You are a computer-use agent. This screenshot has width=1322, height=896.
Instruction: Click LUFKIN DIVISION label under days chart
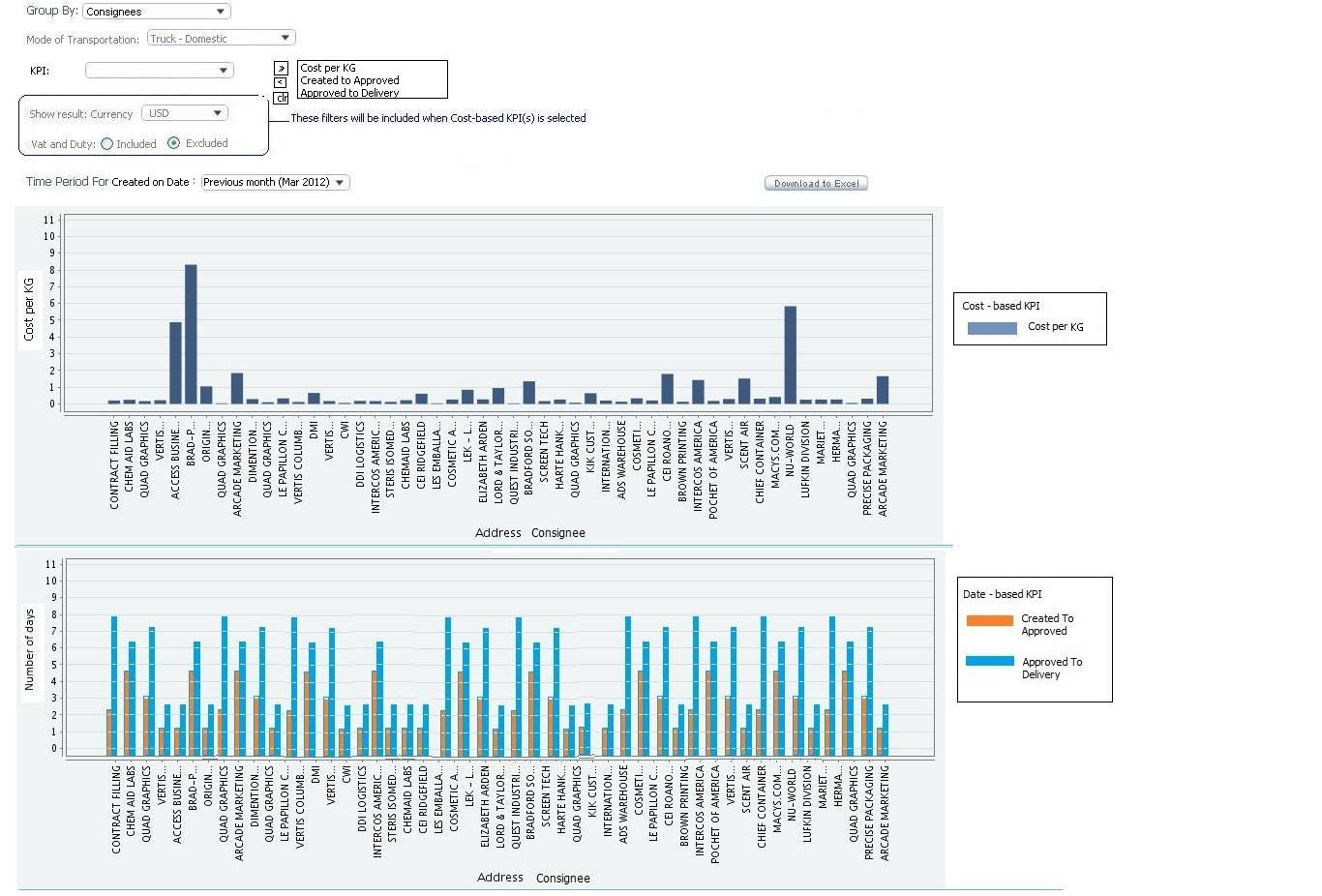[807, 803]
